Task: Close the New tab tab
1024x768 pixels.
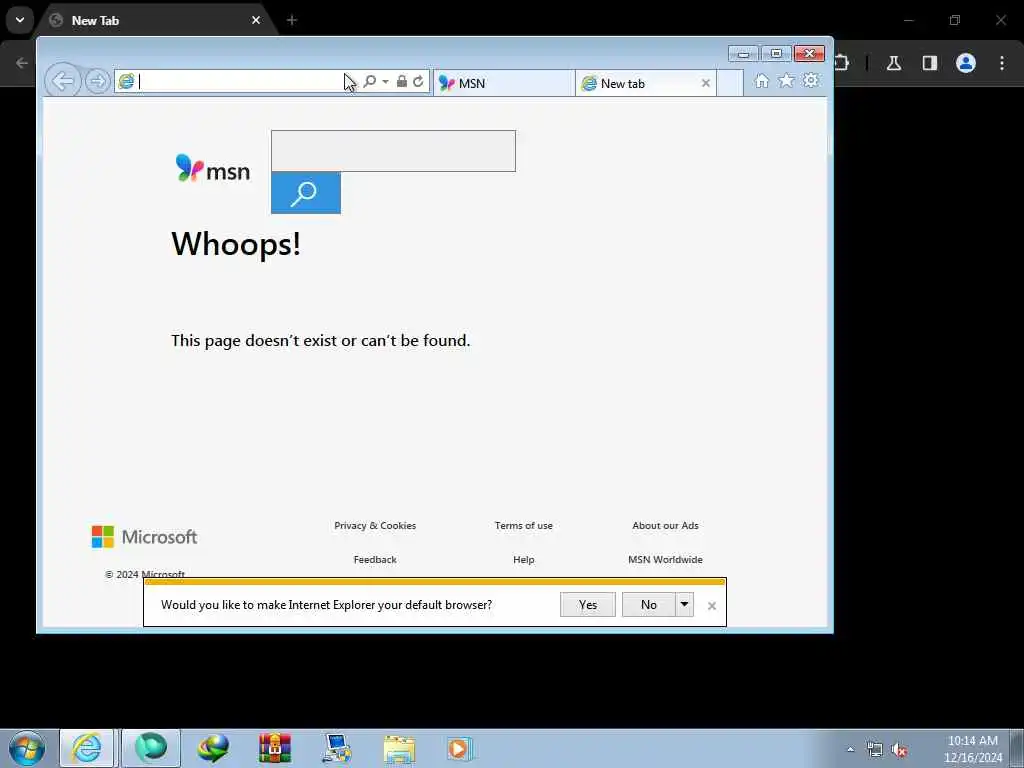Action: pos(705,83)
